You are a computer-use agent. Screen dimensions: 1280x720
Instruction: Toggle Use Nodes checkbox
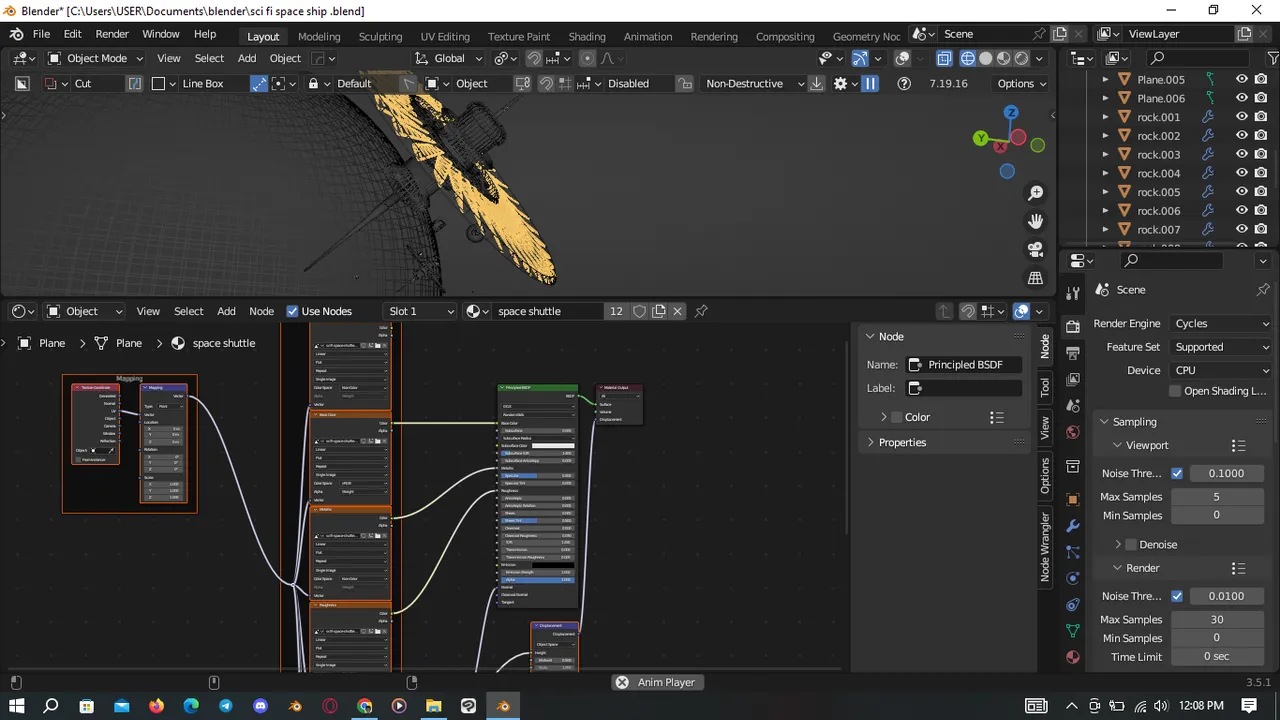293,311
